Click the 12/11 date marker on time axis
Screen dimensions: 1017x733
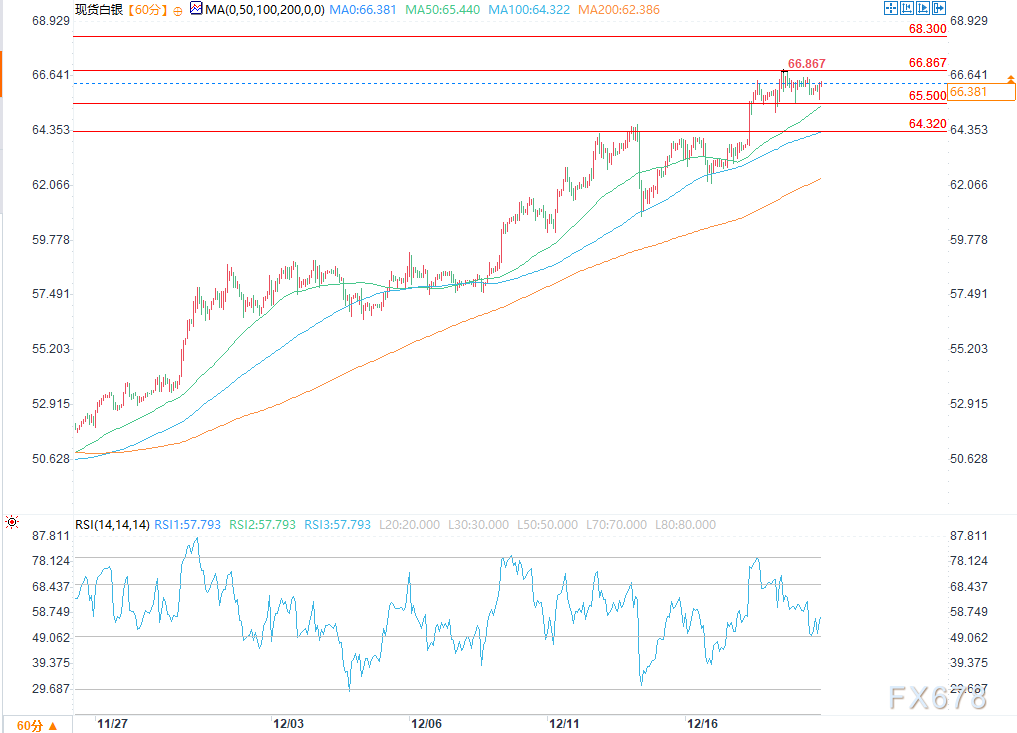pos(565,722)
